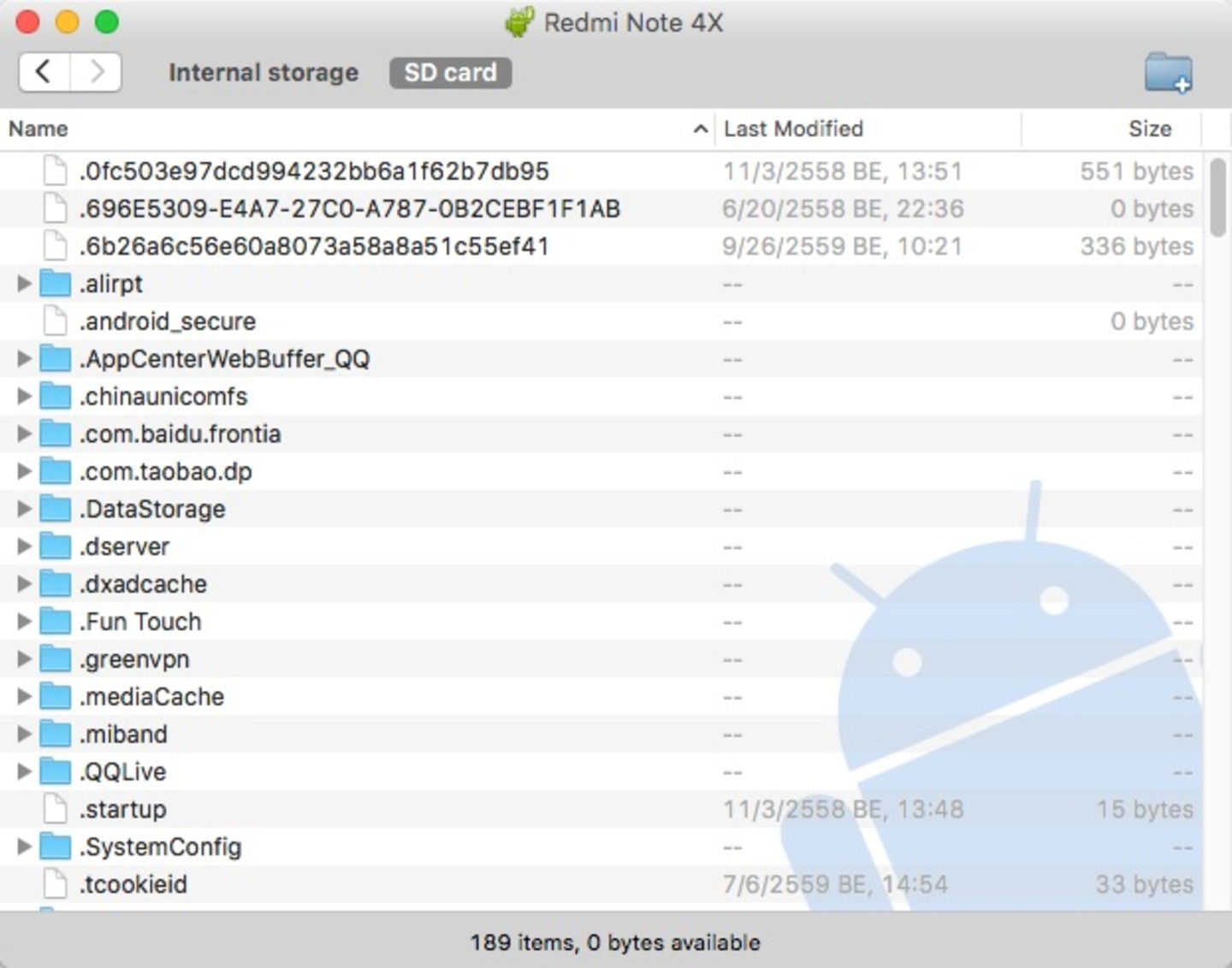Click the .greenvpn folder name
This screenshot has width=1232, height=968.
click(134, 659)
